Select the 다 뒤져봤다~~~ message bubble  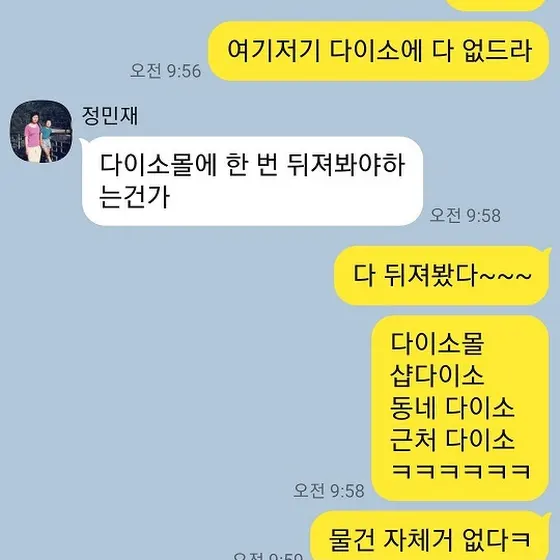point(442,275)
